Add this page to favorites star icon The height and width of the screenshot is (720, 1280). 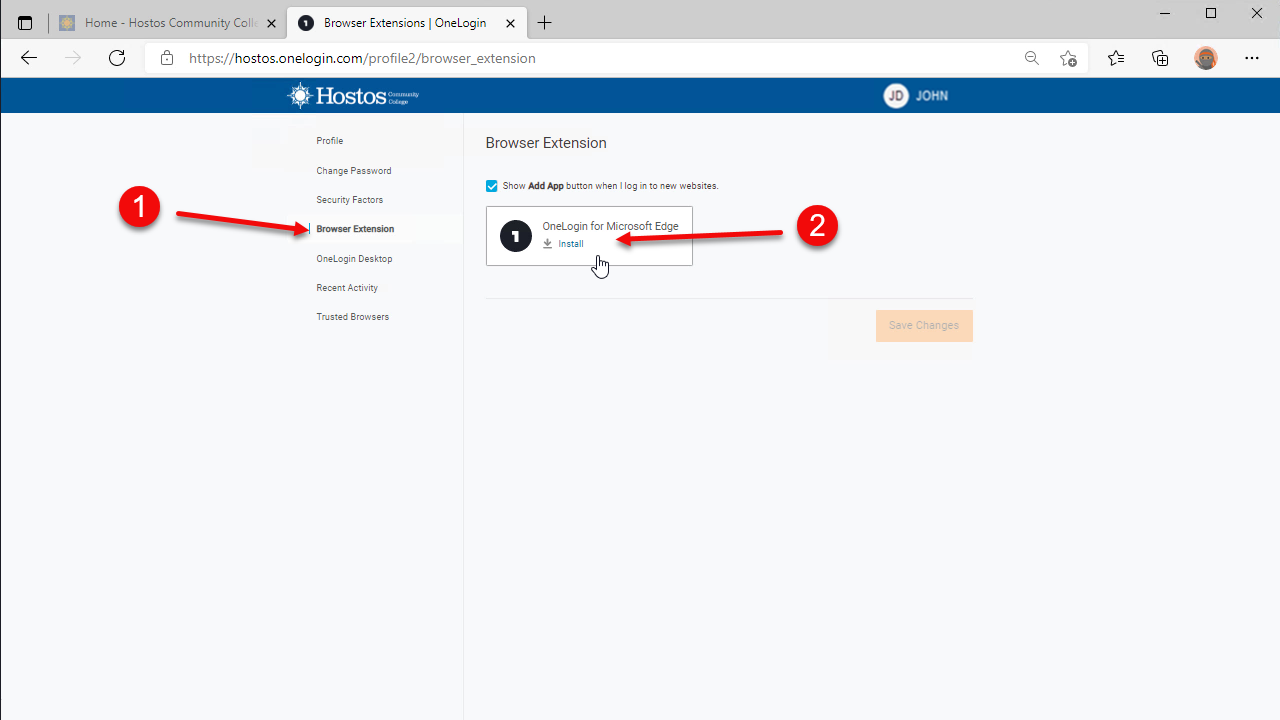coord(1068,58)
